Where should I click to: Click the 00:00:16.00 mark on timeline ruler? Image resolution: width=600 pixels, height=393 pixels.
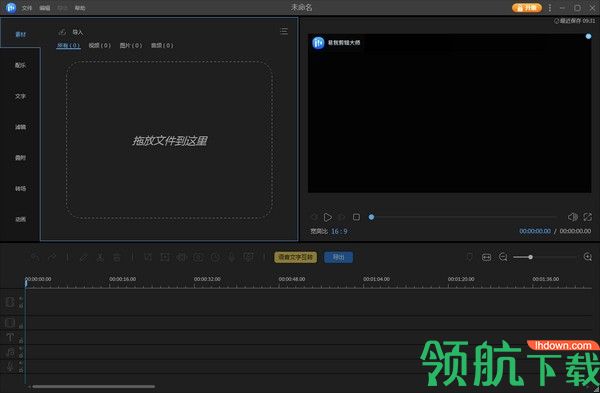(122, 279)
